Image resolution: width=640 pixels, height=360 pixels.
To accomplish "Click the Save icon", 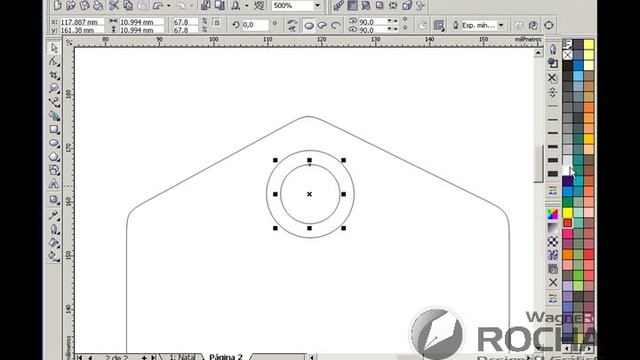I will pos(84,6).
